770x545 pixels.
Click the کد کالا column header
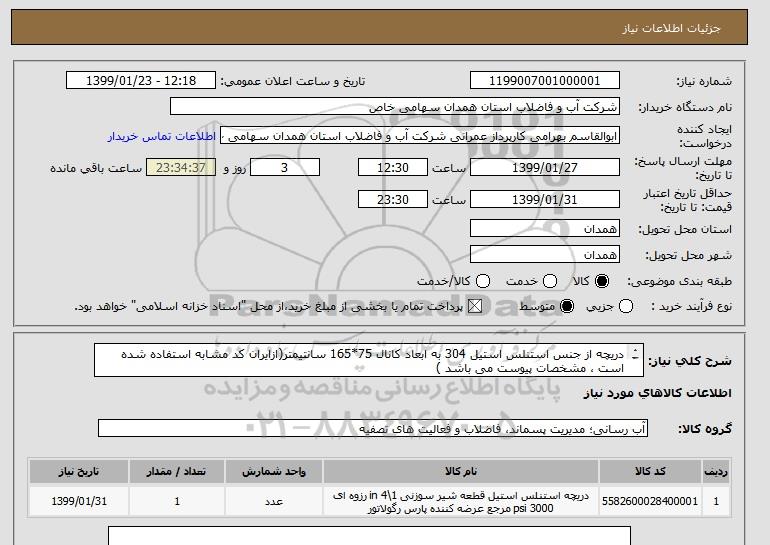650,471
